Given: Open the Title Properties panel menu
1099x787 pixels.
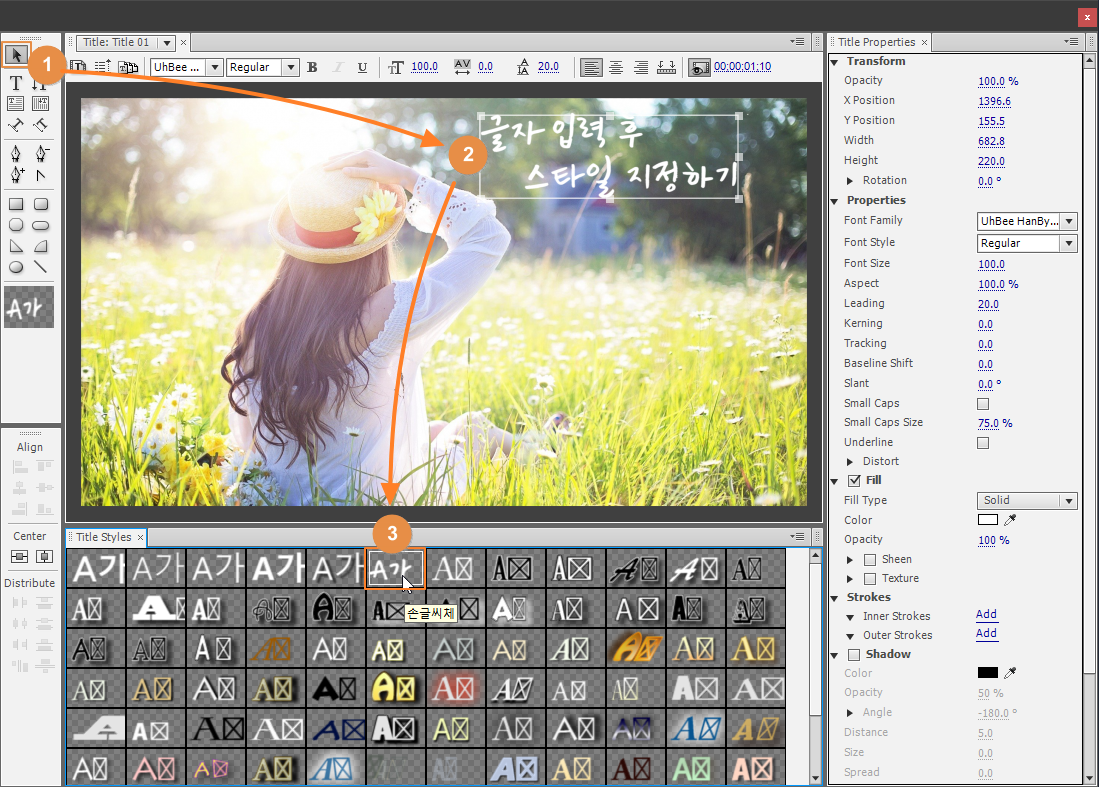Looking at the screenshot, I should pyautogui.click(x=1071, y=41).
